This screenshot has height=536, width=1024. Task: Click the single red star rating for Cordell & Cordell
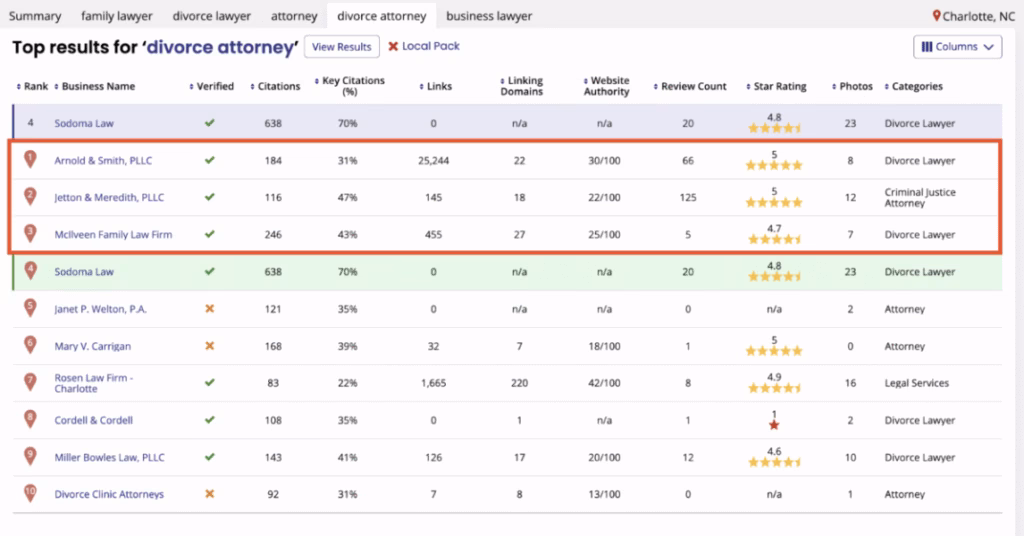(x=774, y=426)
